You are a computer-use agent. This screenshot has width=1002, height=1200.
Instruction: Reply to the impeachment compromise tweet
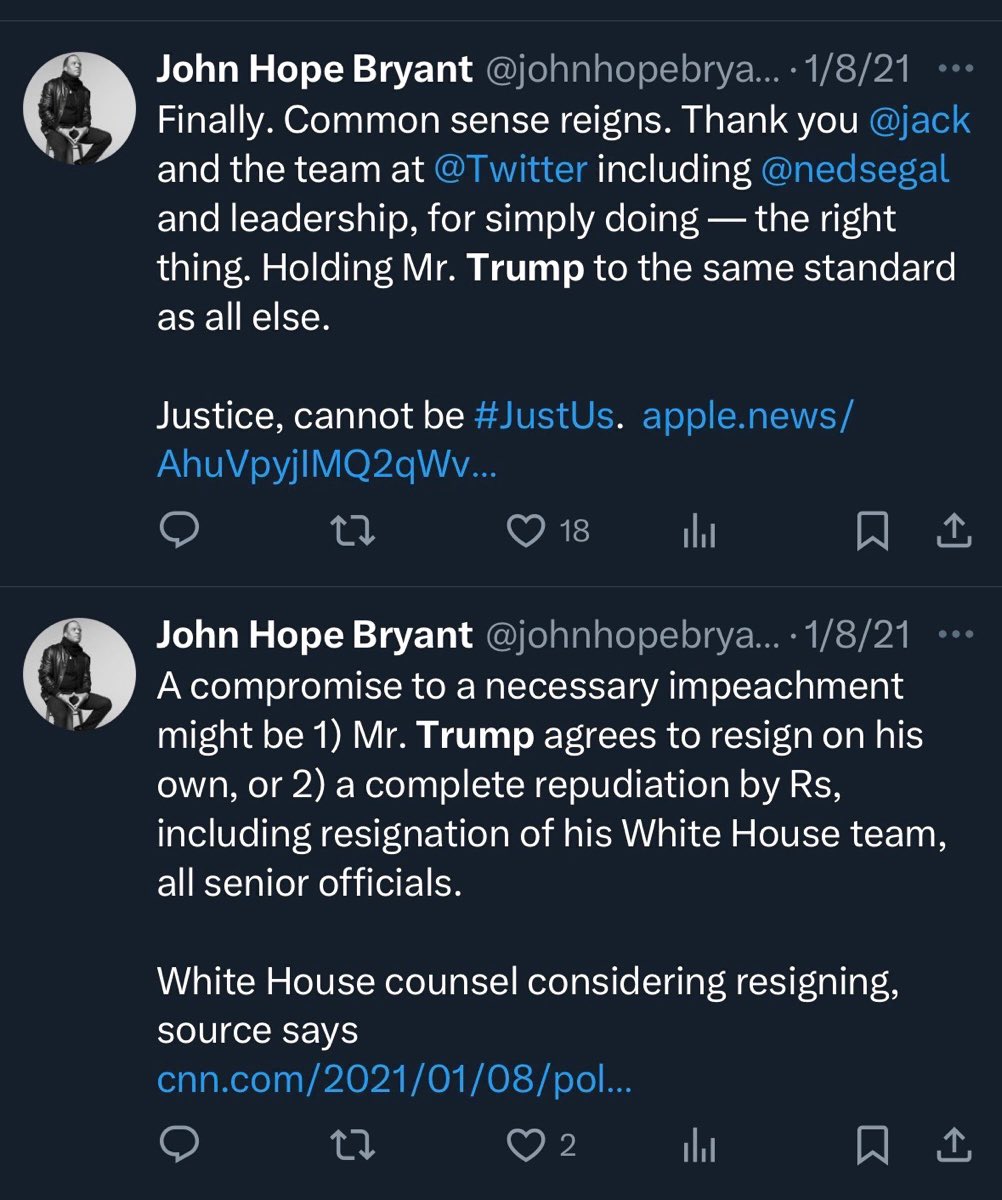(181, 1145)
